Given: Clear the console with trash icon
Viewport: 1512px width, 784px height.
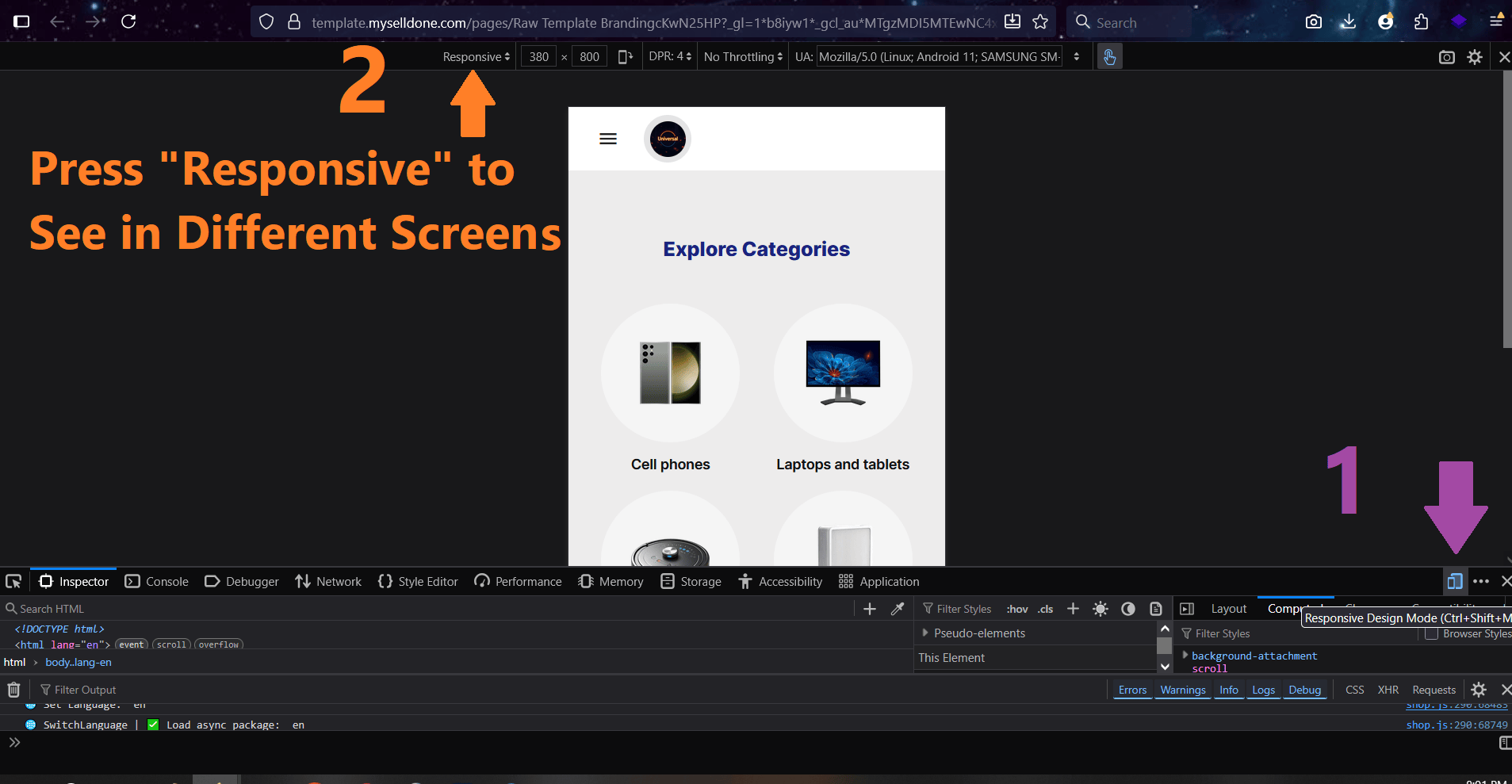Looking at the screenshot, I should click(13, 690).
